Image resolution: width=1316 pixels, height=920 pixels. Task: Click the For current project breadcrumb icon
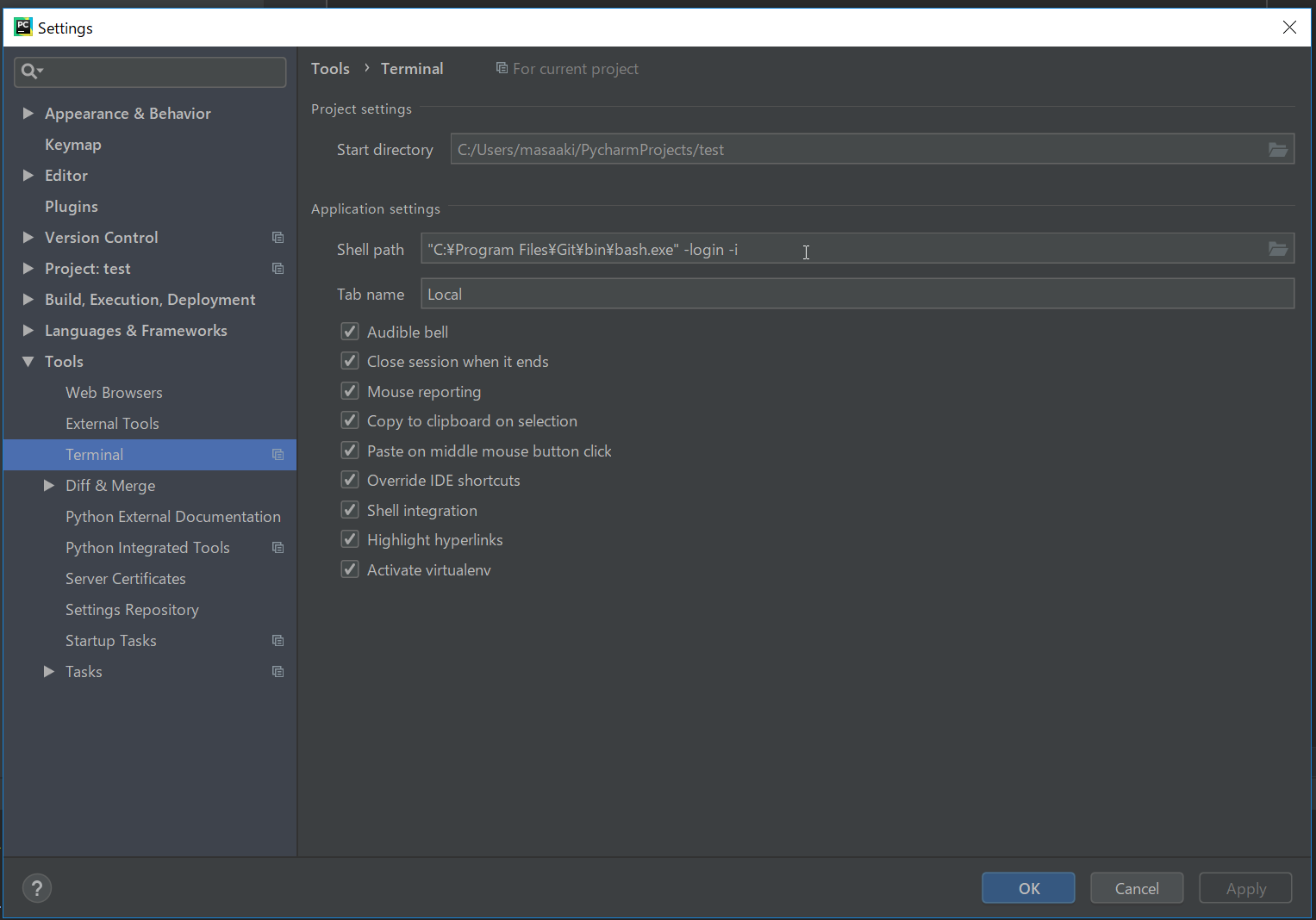point(502,68)
